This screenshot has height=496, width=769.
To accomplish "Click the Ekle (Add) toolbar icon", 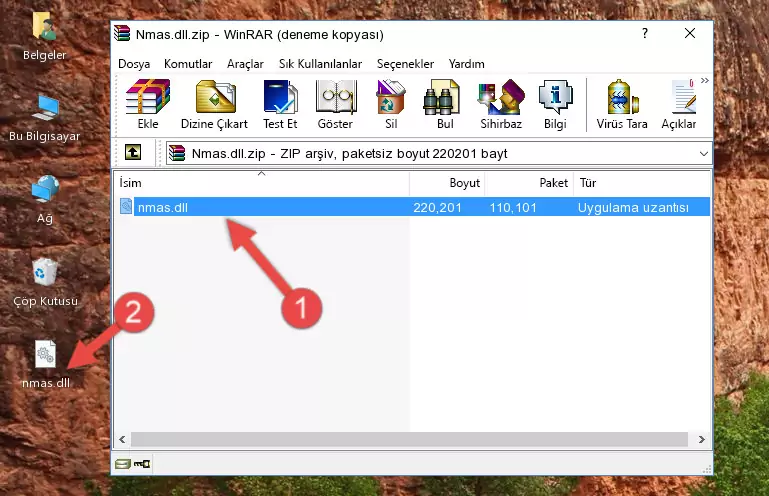I will click(x=148, y=104).
